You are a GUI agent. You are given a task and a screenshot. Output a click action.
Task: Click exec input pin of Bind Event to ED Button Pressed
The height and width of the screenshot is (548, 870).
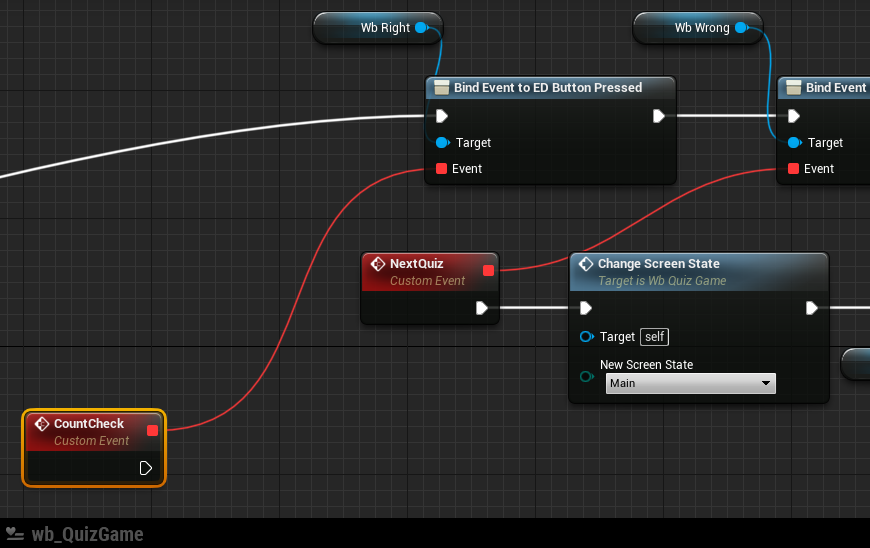pyautogui.click(x=442, y=116)
